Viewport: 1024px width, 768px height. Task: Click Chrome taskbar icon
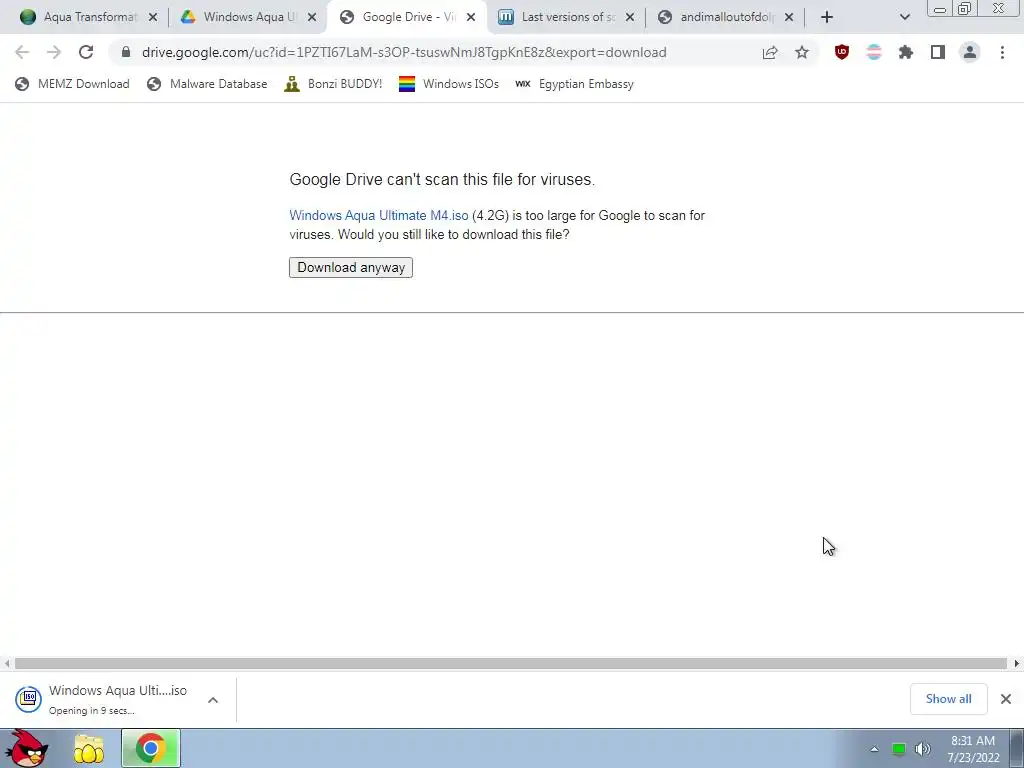[x=151, y=748]
